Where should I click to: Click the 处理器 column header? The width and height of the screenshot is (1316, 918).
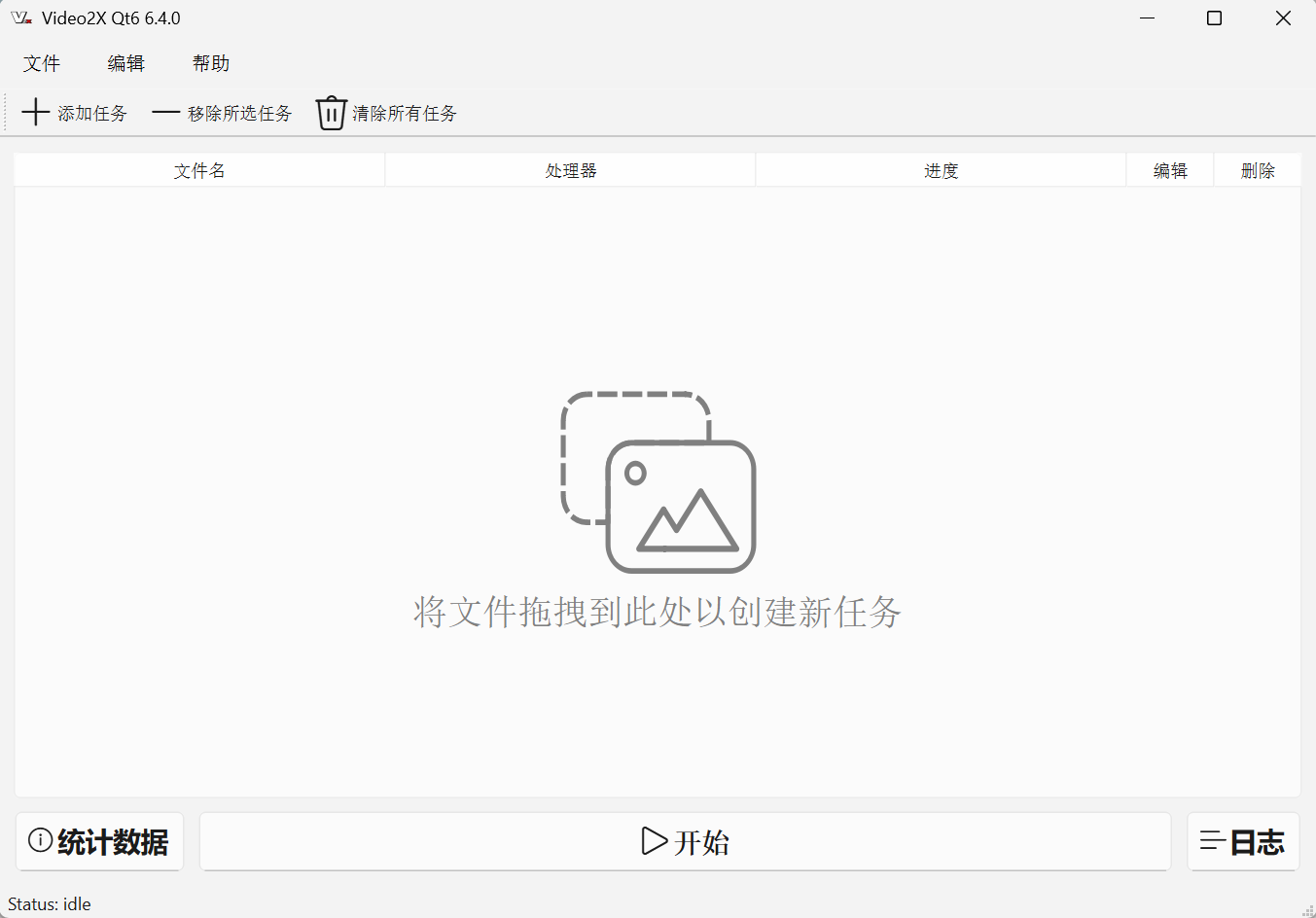click(x=569, y=169)
